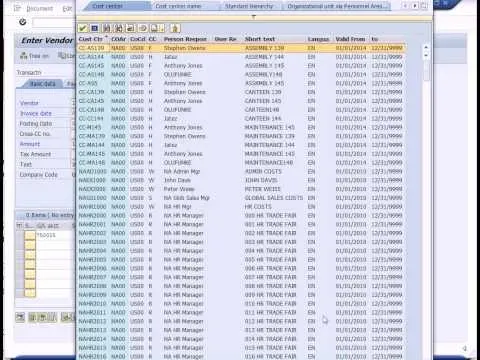This screenshot has height=360, width=480.
Task: Select row with short text CANTEEN 139
Action: pos(241,92)
